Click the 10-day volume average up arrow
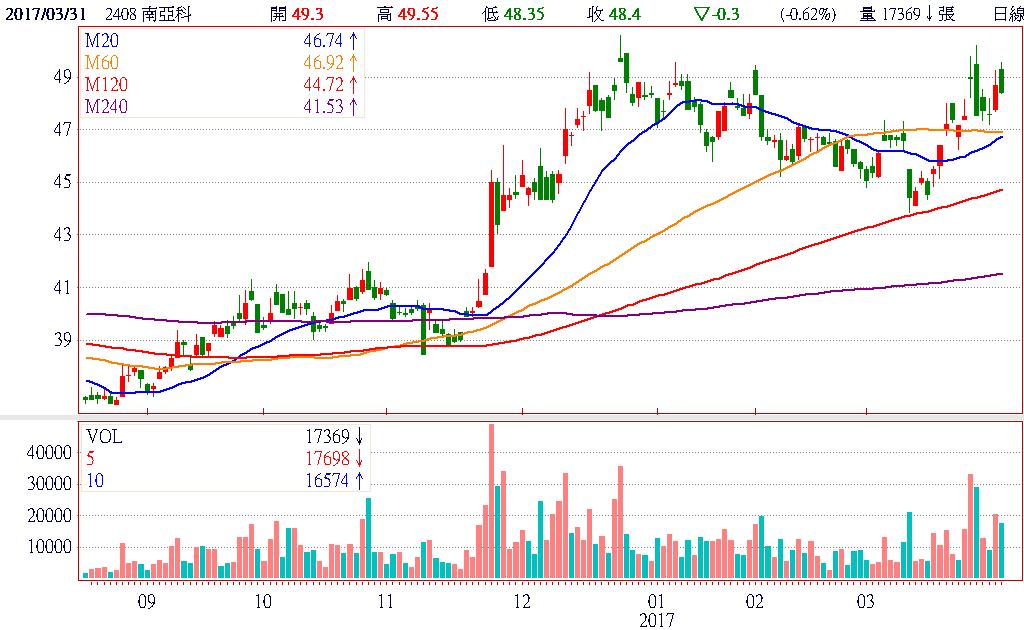This screenshot has height=630, width=1024. 357,481
